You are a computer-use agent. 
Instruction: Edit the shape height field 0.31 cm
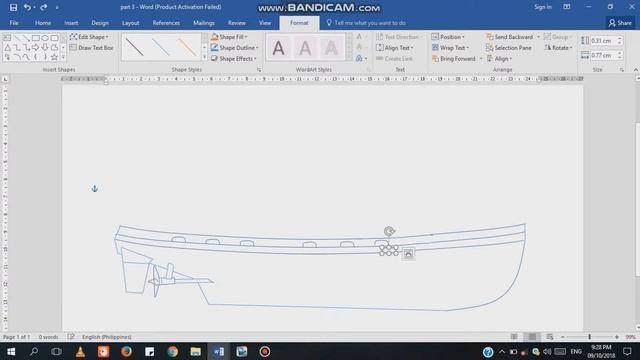603,41
